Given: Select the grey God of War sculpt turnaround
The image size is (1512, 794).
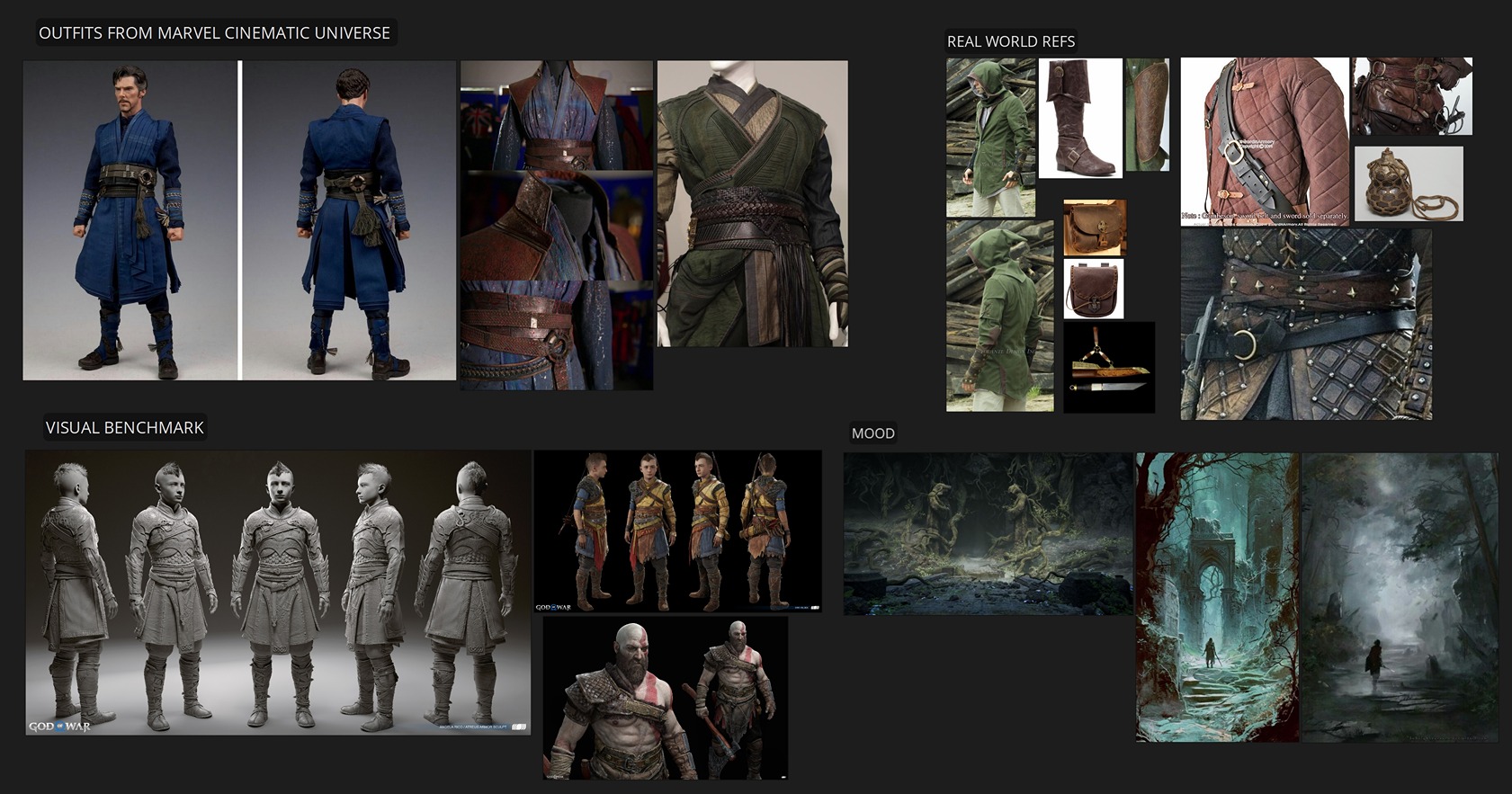Looking at the screenshot, I should coord(278,593).
